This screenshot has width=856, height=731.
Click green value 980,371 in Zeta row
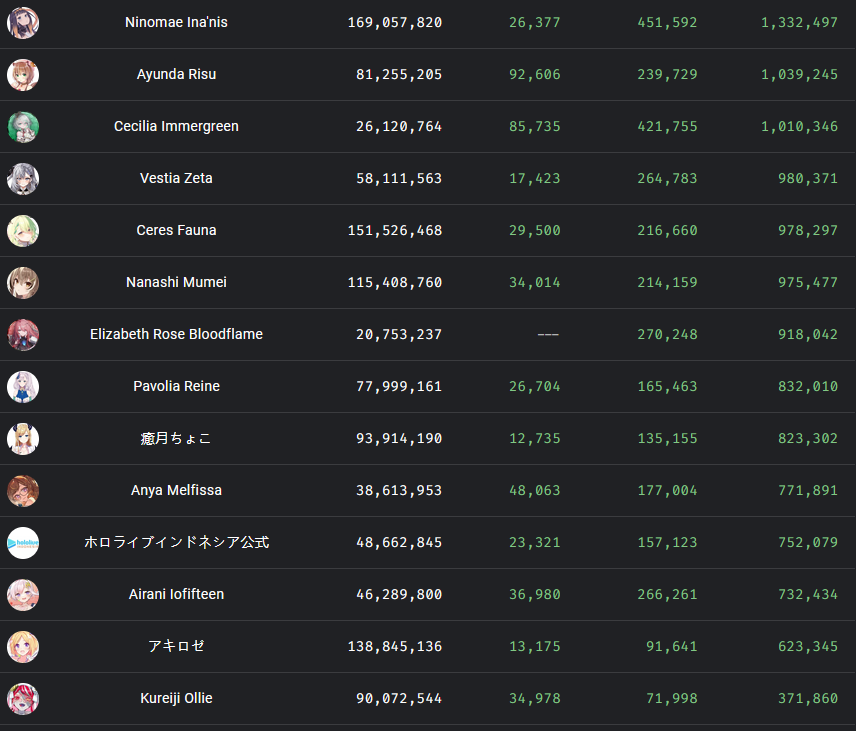807,179
